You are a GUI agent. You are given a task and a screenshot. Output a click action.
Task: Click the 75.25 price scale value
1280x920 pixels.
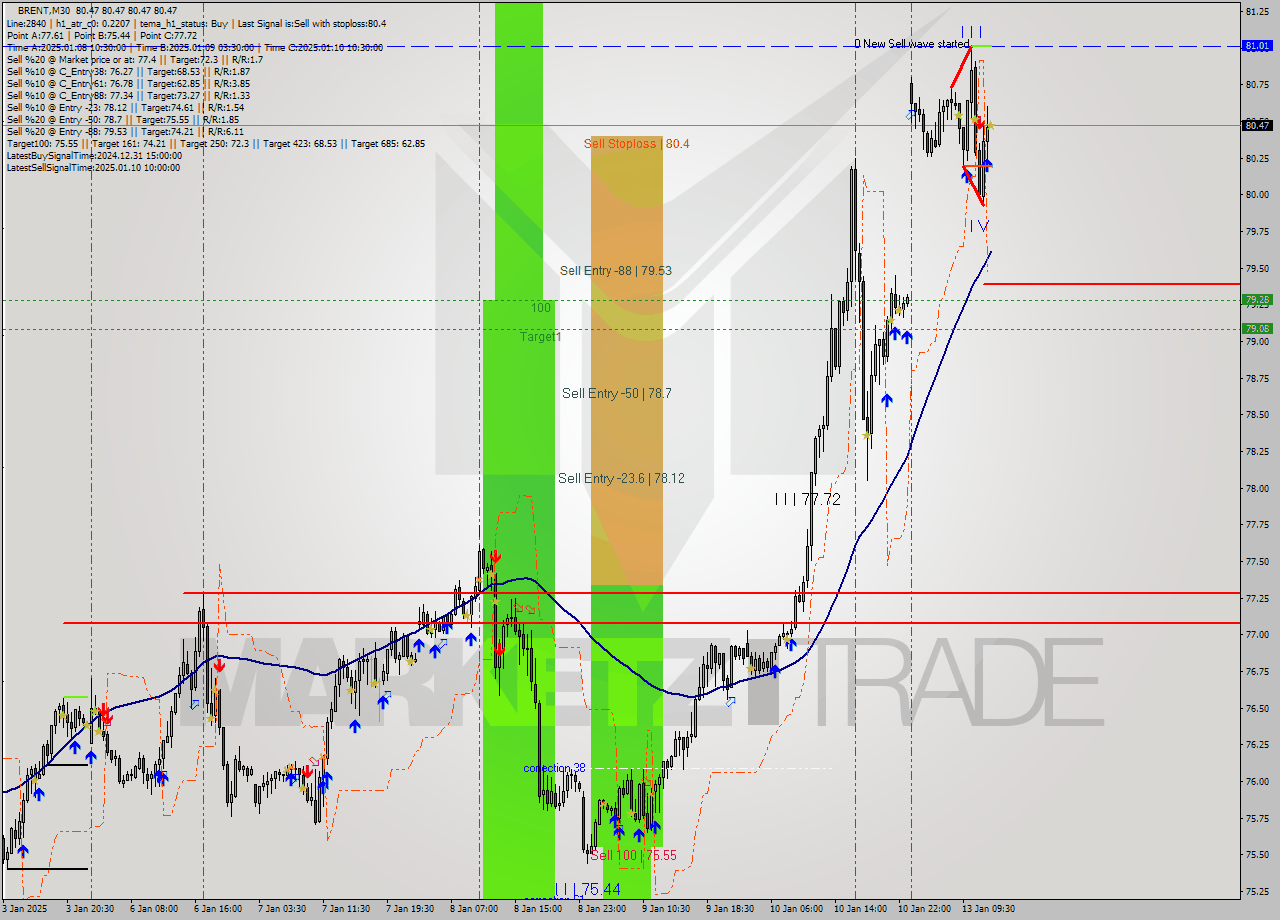[x=1257, y=891]
